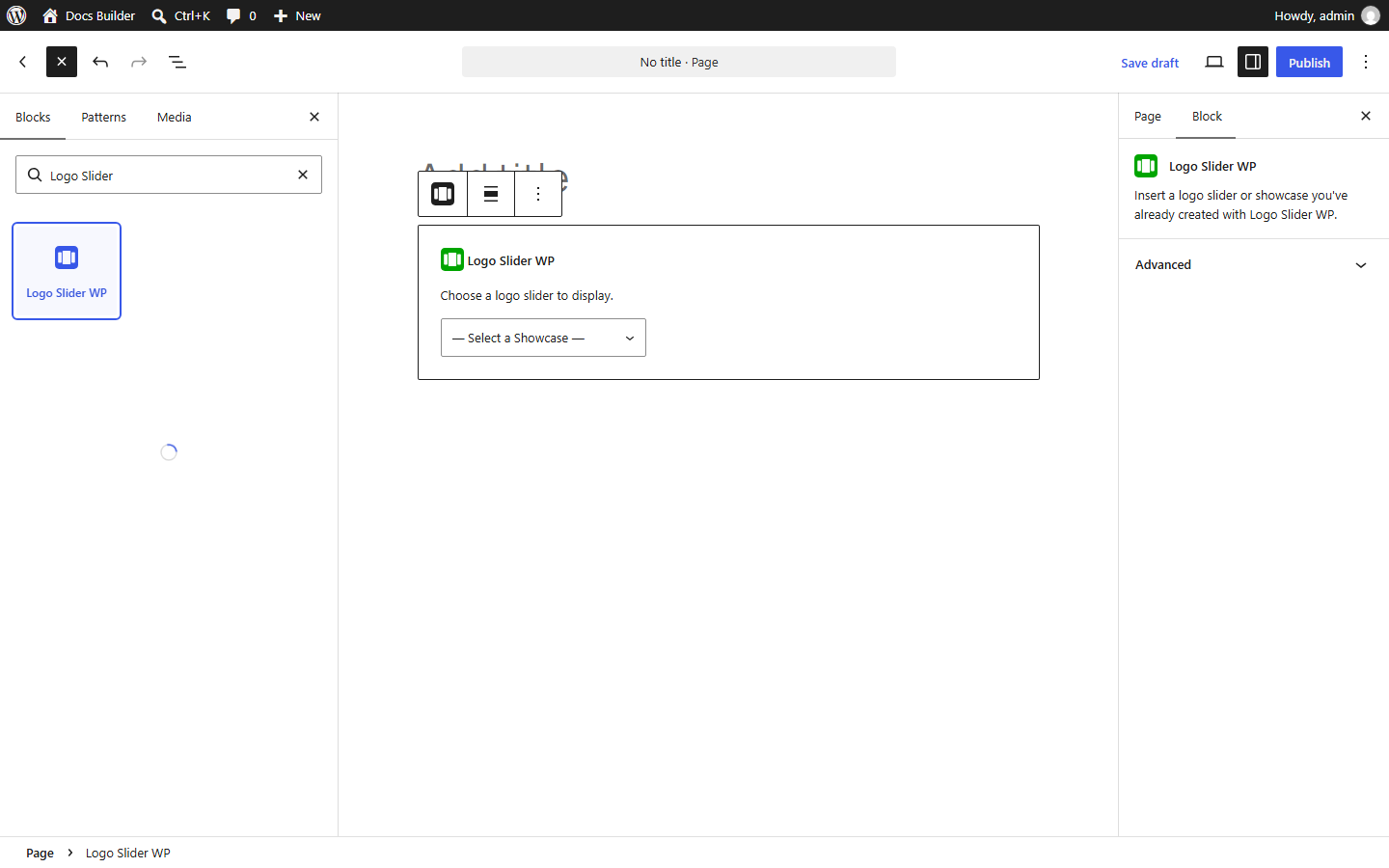Viewport: 1389px width, 868px height.
Task: Switch to the Blocks tab
Action: (x=33, y=117)
